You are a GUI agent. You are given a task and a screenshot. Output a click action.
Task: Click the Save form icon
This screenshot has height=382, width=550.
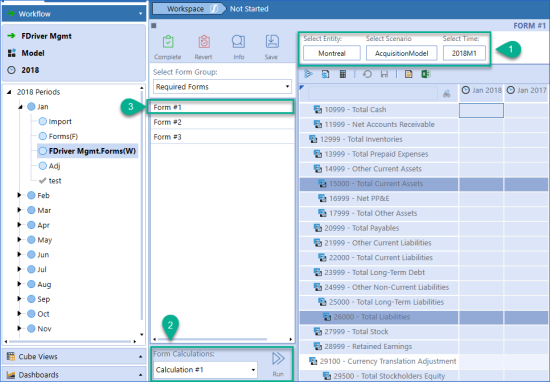pos(272,42)
